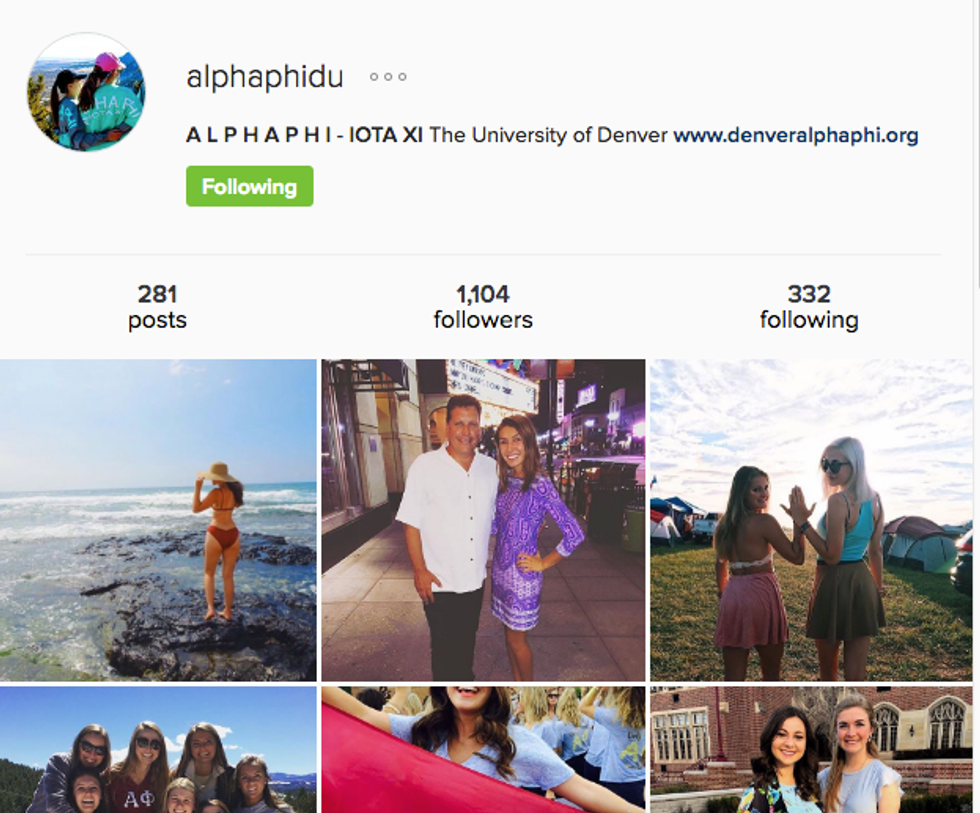View the 332 following list
Viewport: 980px width, 813px height.
(809, 306)
